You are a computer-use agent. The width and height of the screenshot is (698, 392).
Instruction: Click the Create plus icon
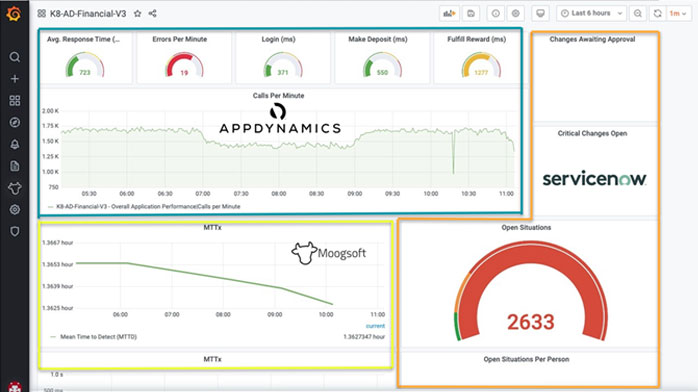(15, 79)
